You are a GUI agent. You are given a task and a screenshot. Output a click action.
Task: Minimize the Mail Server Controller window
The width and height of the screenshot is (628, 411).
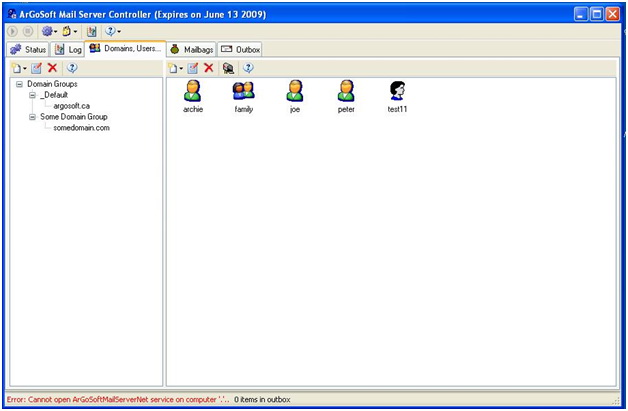pos(581,14)
